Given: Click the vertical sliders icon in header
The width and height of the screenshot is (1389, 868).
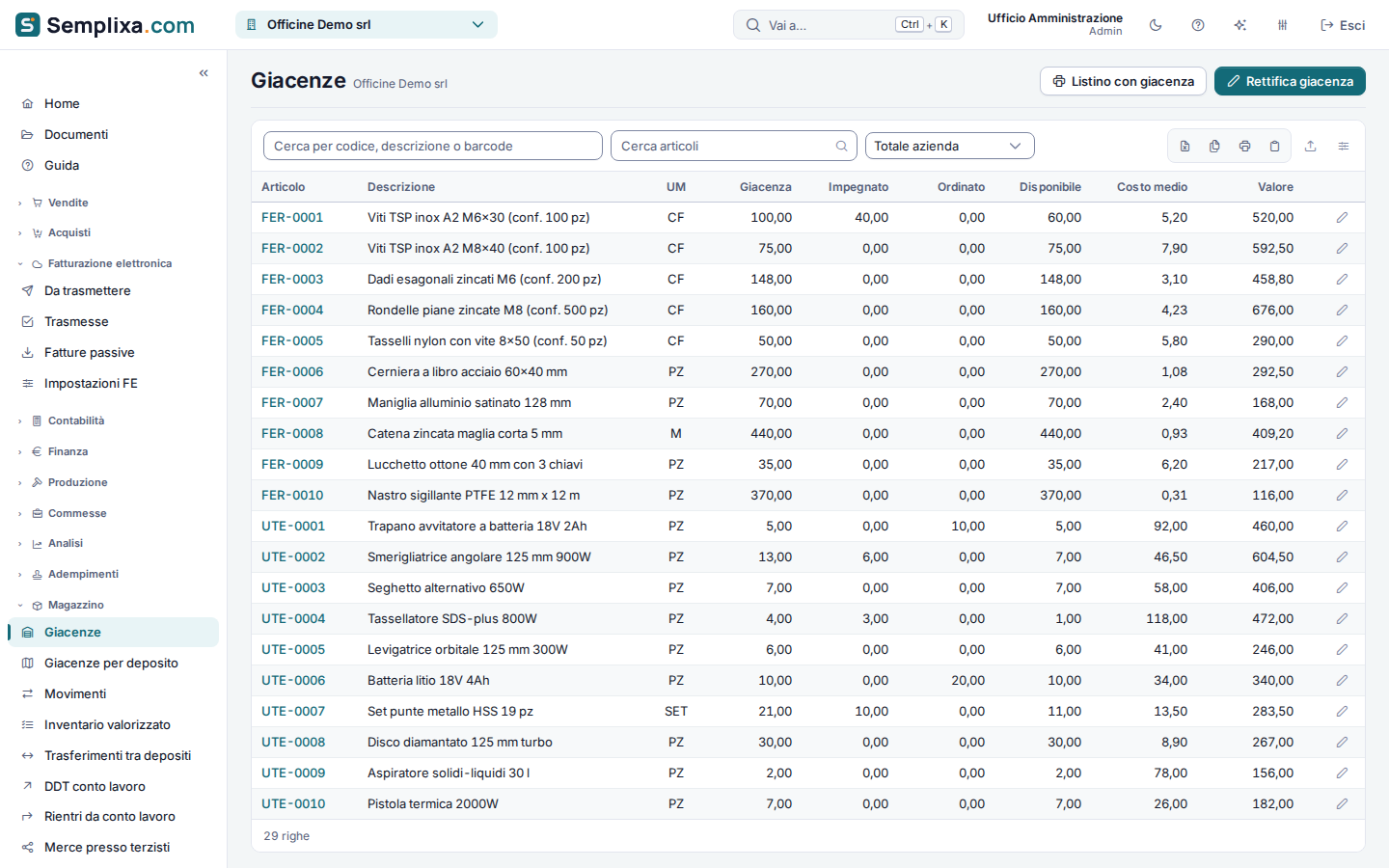Looking at the screenshot, I should click(x=1283, y=25).
